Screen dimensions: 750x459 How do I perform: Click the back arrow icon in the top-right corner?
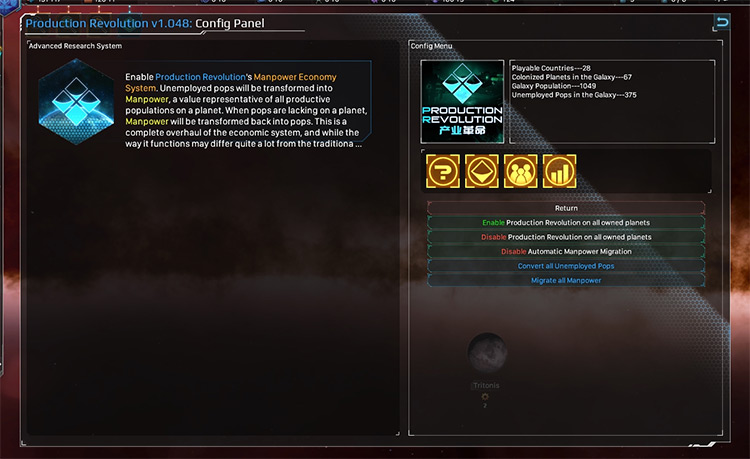click(x=722, y=22)
